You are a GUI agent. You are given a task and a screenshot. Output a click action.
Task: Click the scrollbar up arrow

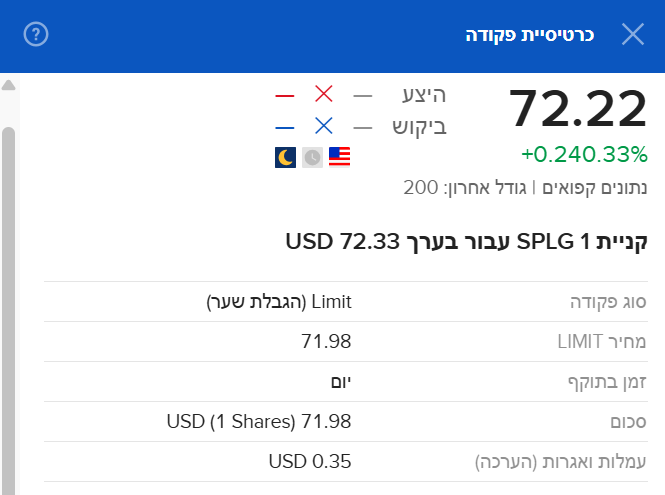click(9, 86)
